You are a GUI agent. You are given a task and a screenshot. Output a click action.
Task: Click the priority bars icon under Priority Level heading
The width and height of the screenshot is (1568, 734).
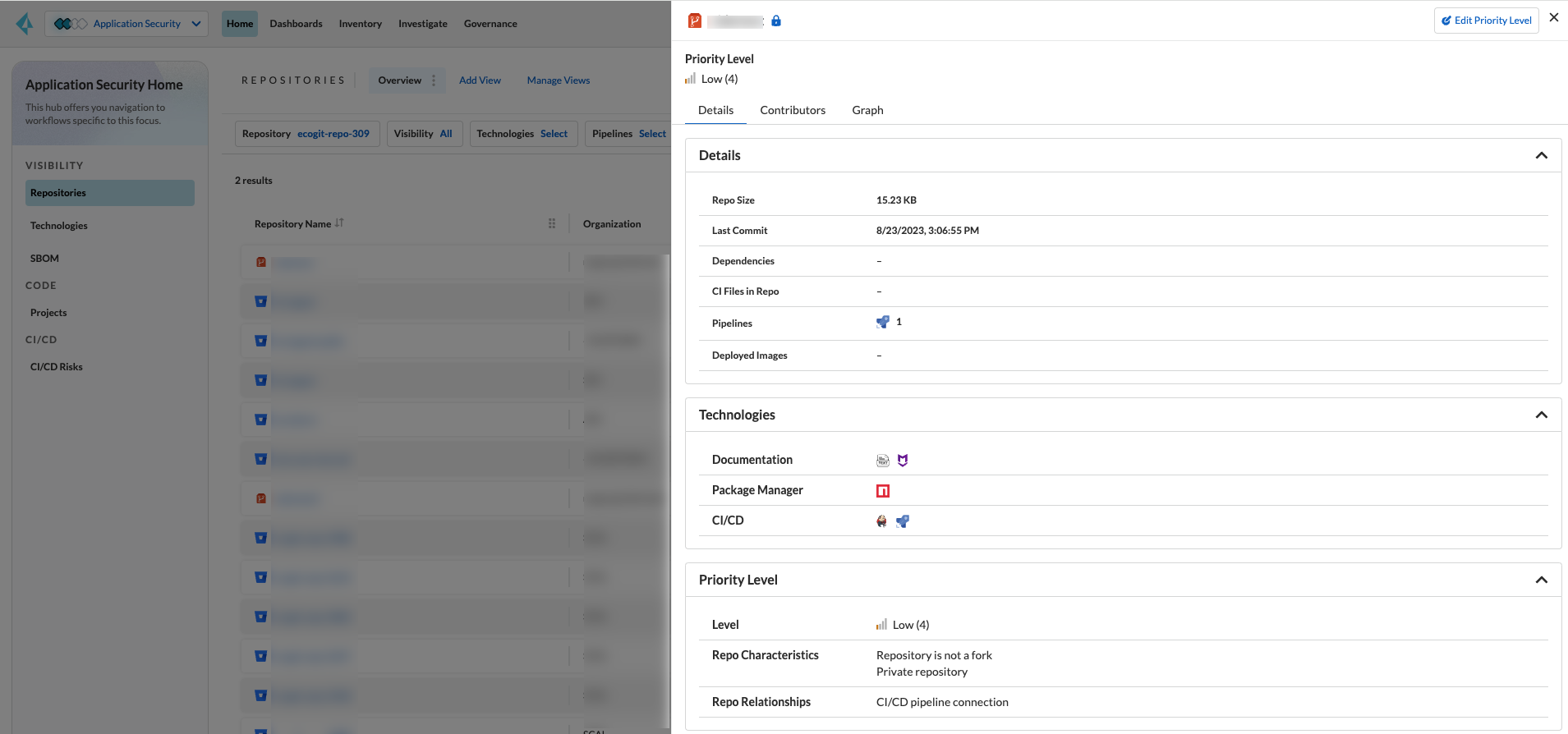tap(690, 79)
